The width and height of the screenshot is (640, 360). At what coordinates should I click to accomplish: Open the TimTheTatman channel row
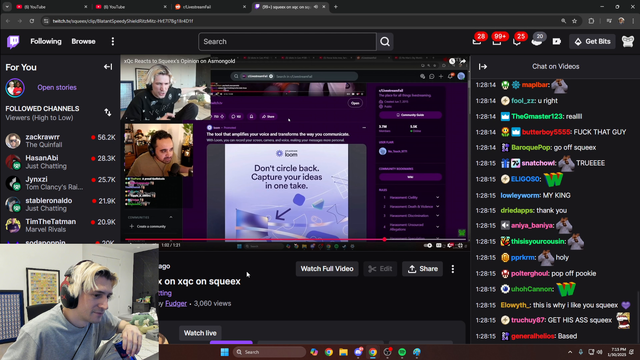click(x=60, y=225)
